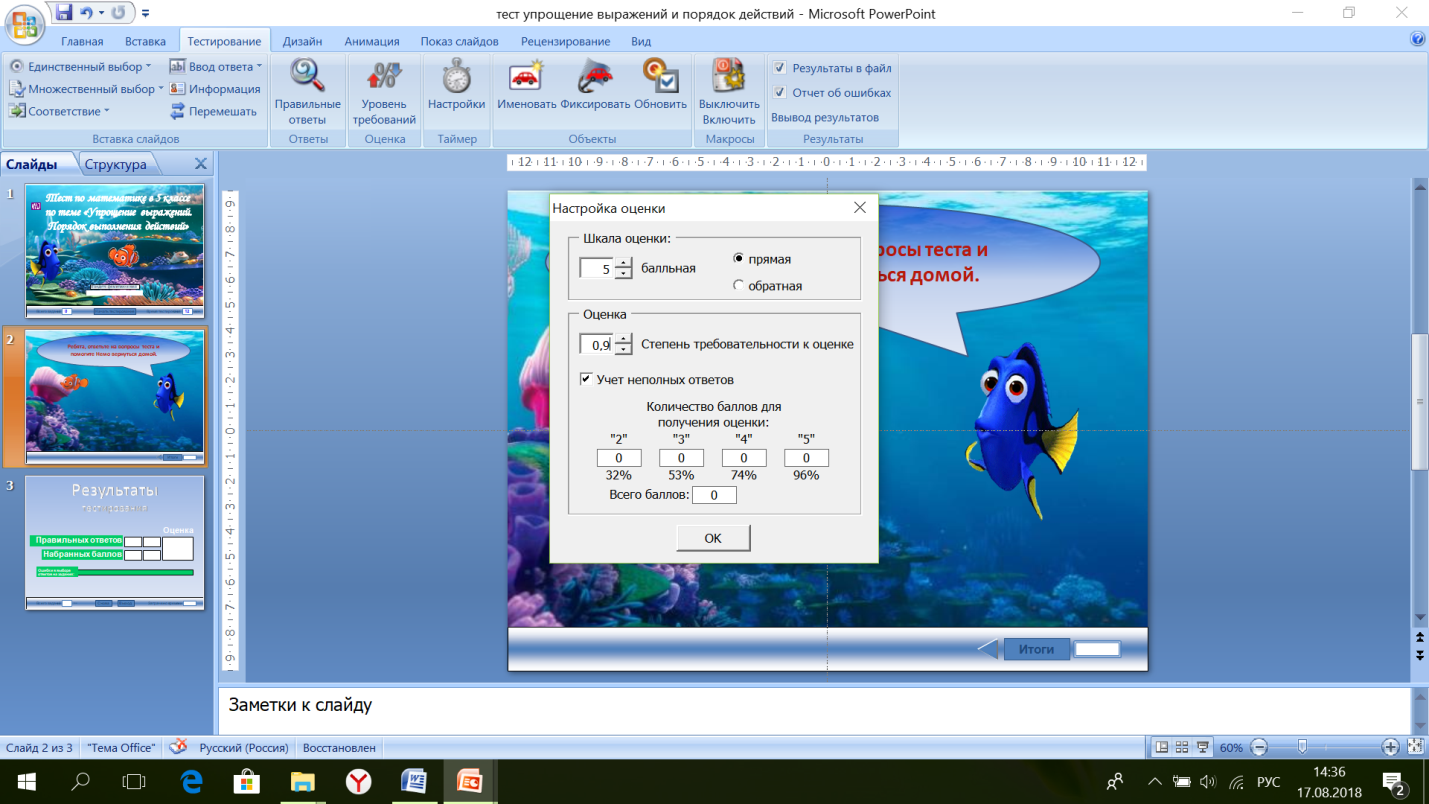Image resolution: width=1429 pixels, height=804 pixels.
Task: Select slide 3 Результаты thumbnail
Action: click(x=115, y=542)
